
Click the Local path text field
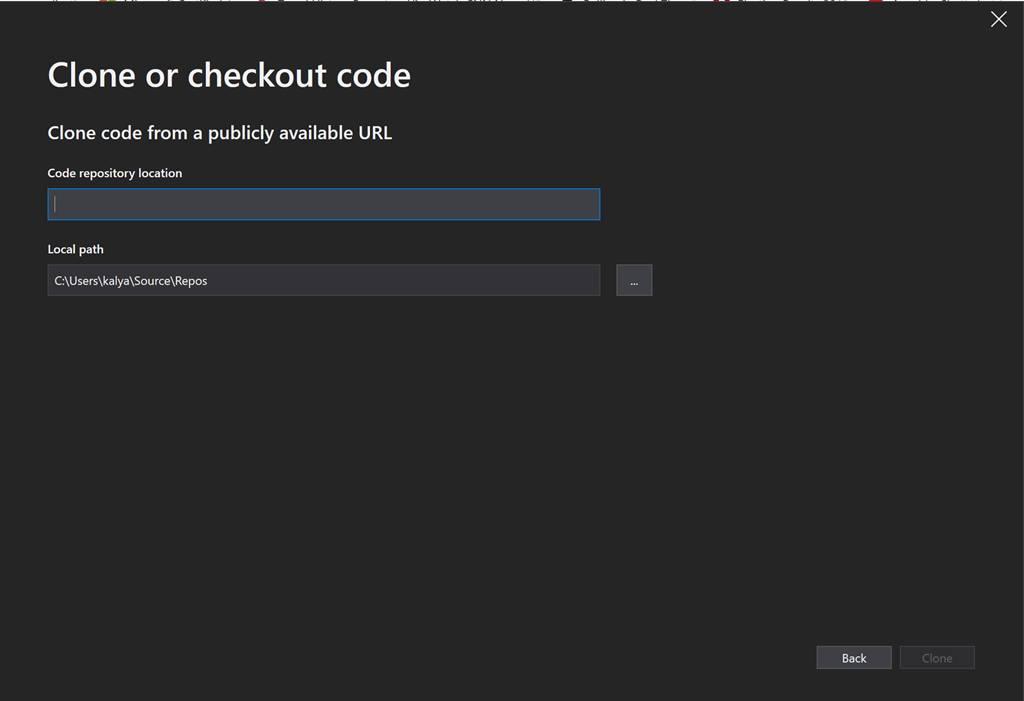(x=323, y=280)
